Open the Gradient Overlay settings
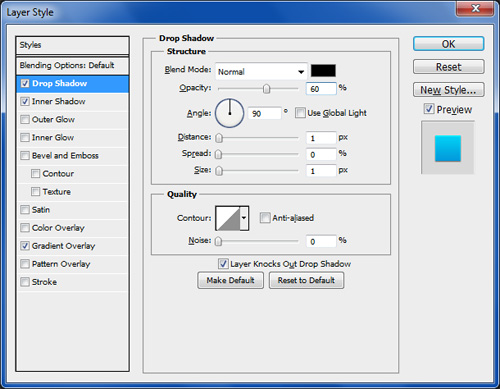500x389 pixels. pyautogui.click(x=63, y=246)
